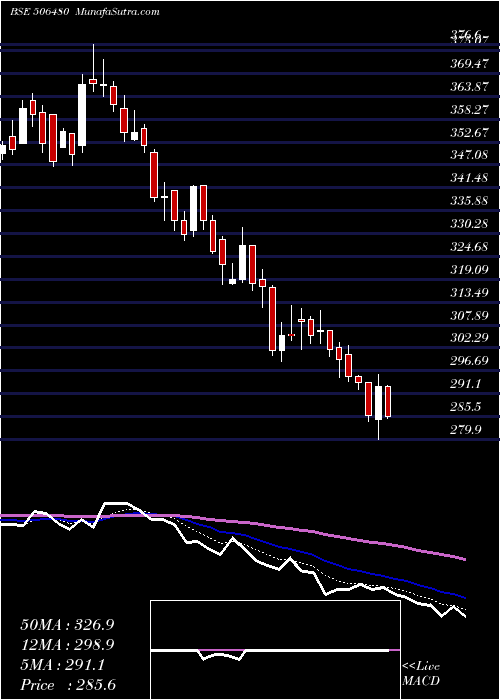500x700 pixels.
Task: Click the 363.87 price axis label
Action: point(469,87)
